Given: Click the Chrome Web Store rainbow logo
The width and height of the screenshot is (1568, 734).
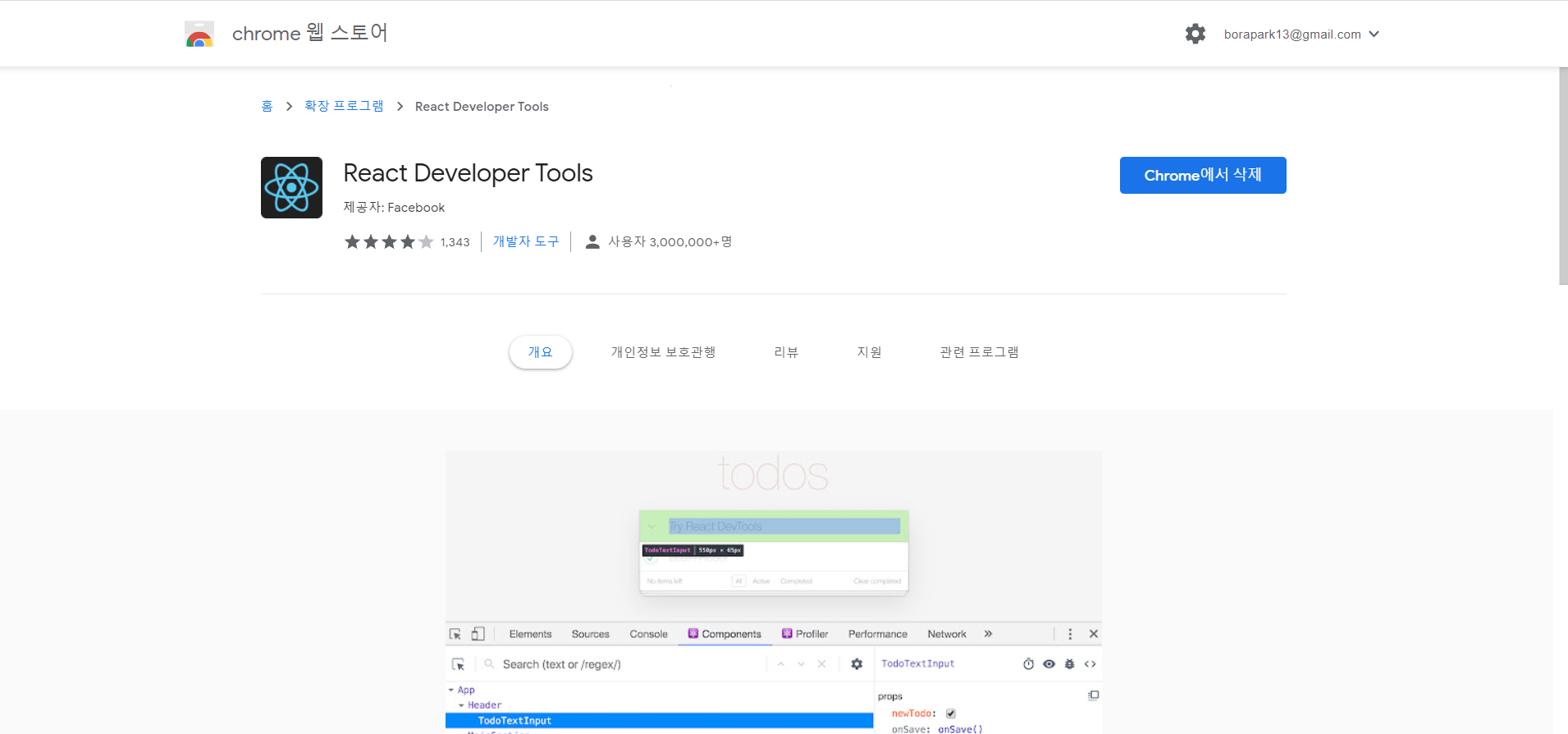Looking at the screenshot, I should coord(199,34).
